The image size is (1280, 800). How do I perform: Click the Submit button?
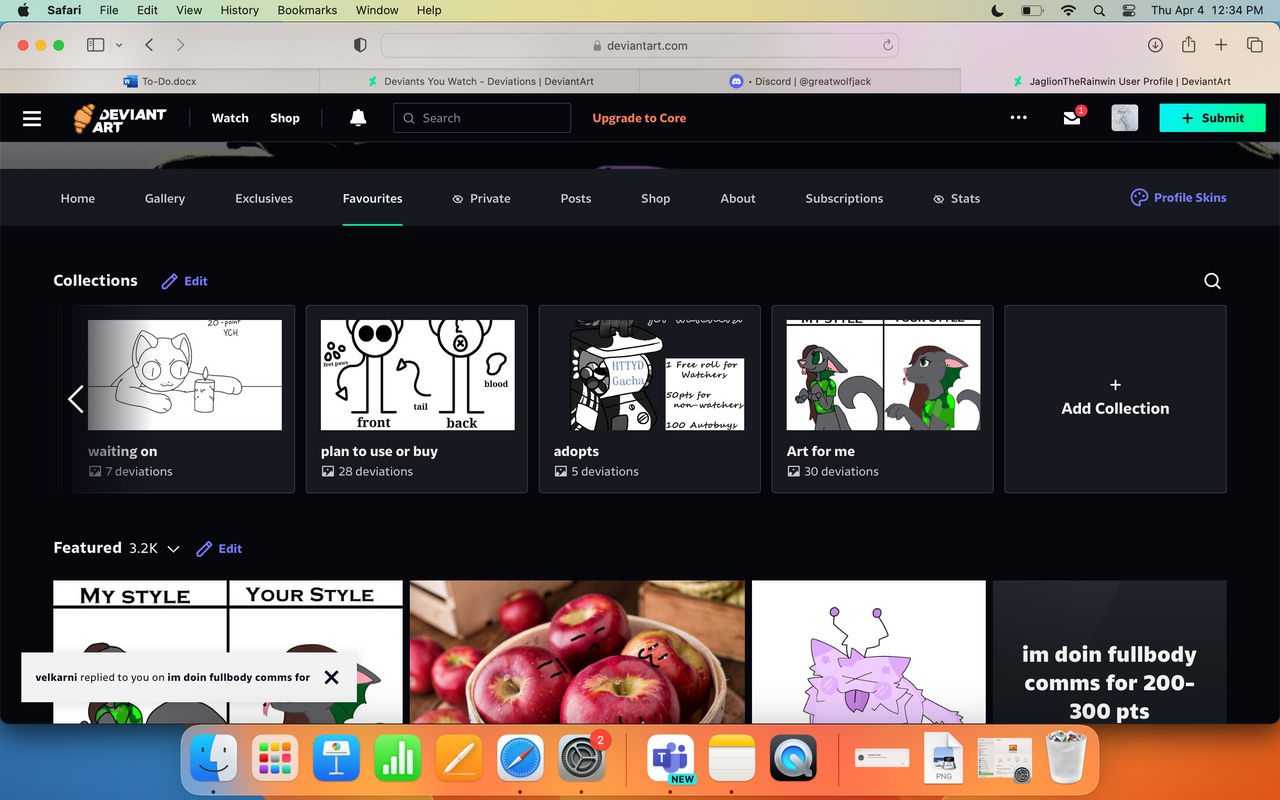coord(1212,118)
